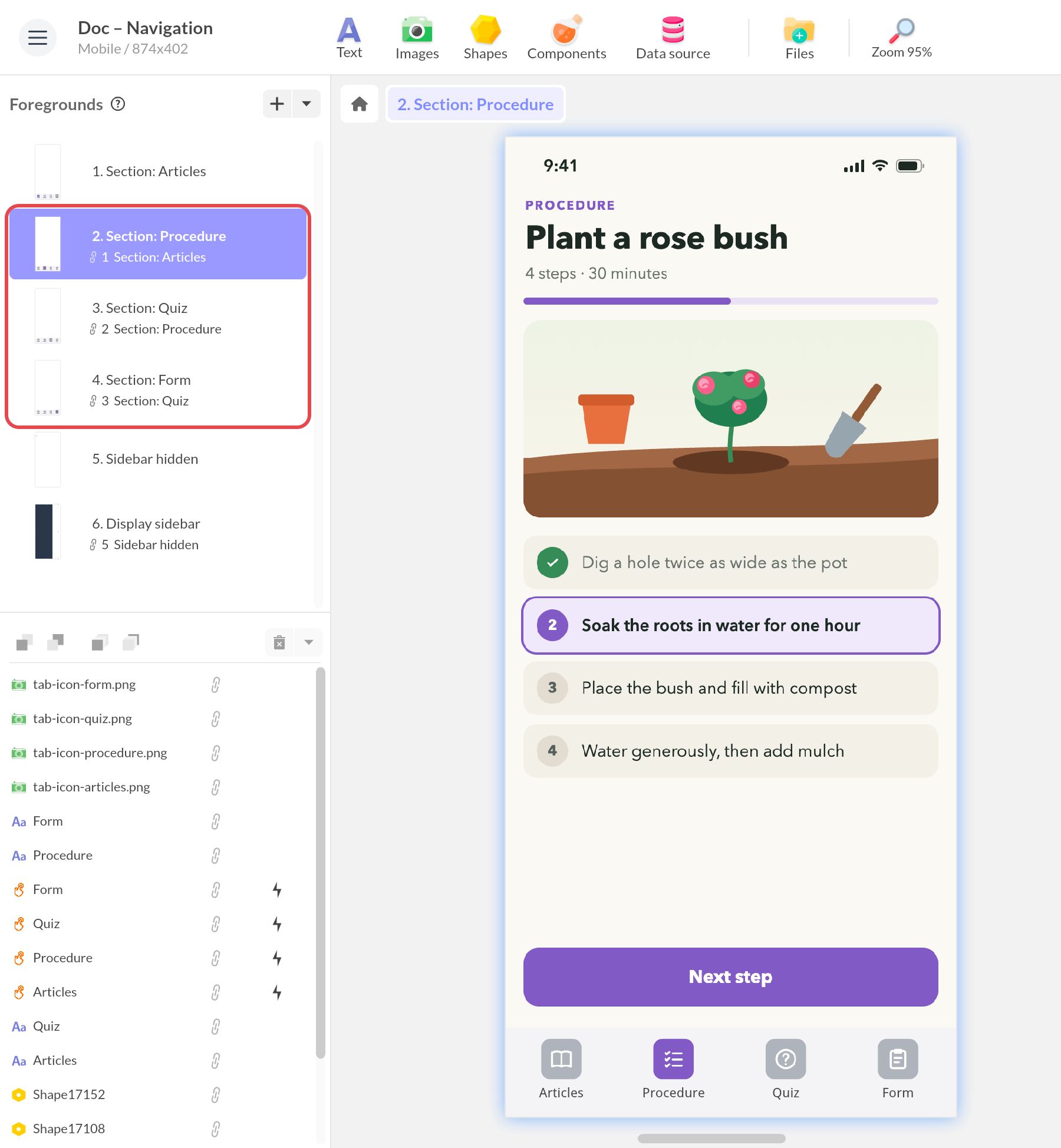Select foreground 1. Section: Articles
The image size is (1061, 1148).
point(158,171)
